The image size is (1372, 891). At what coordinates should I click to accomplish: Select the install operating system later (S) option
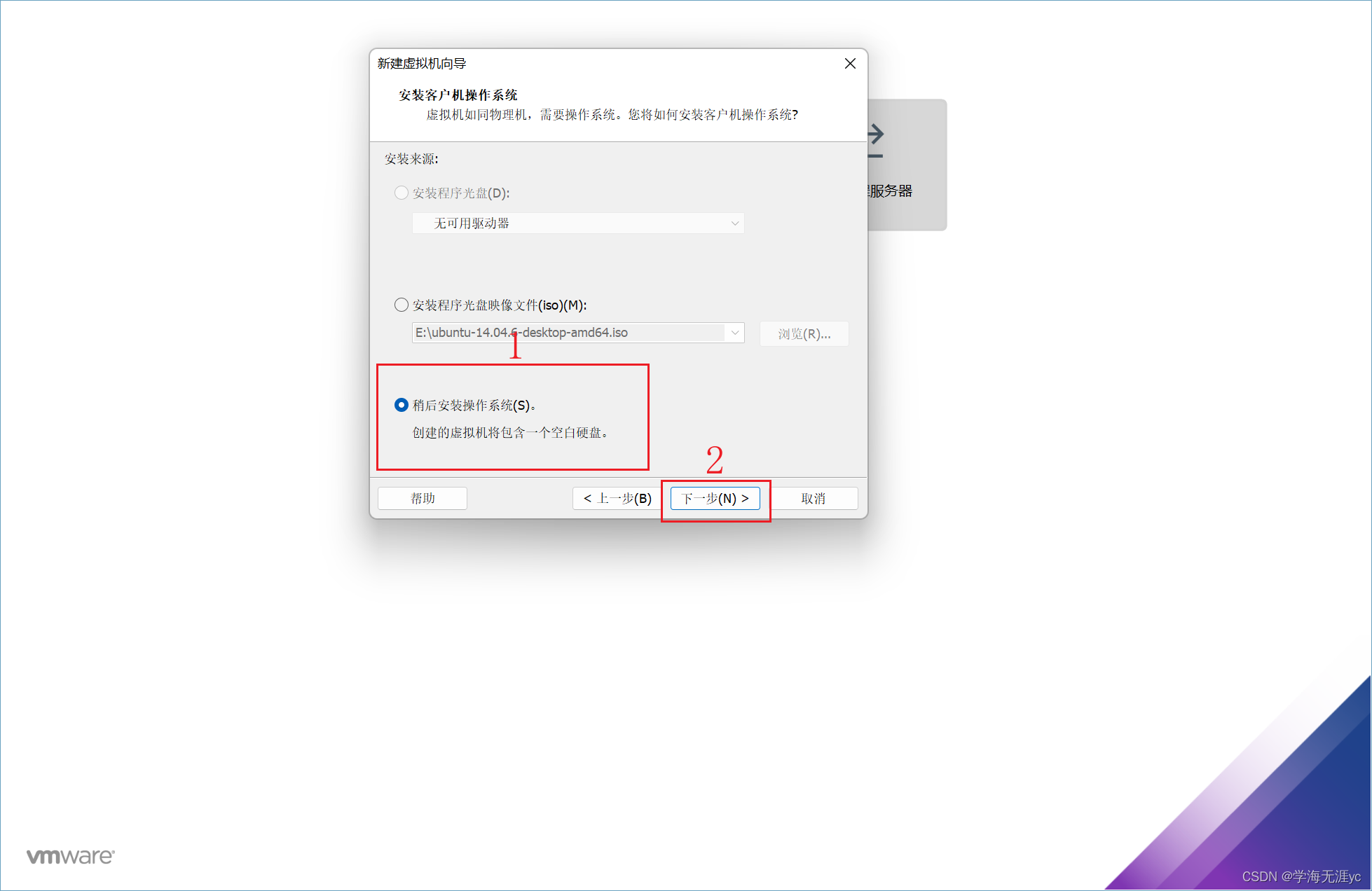coord(402,405)
